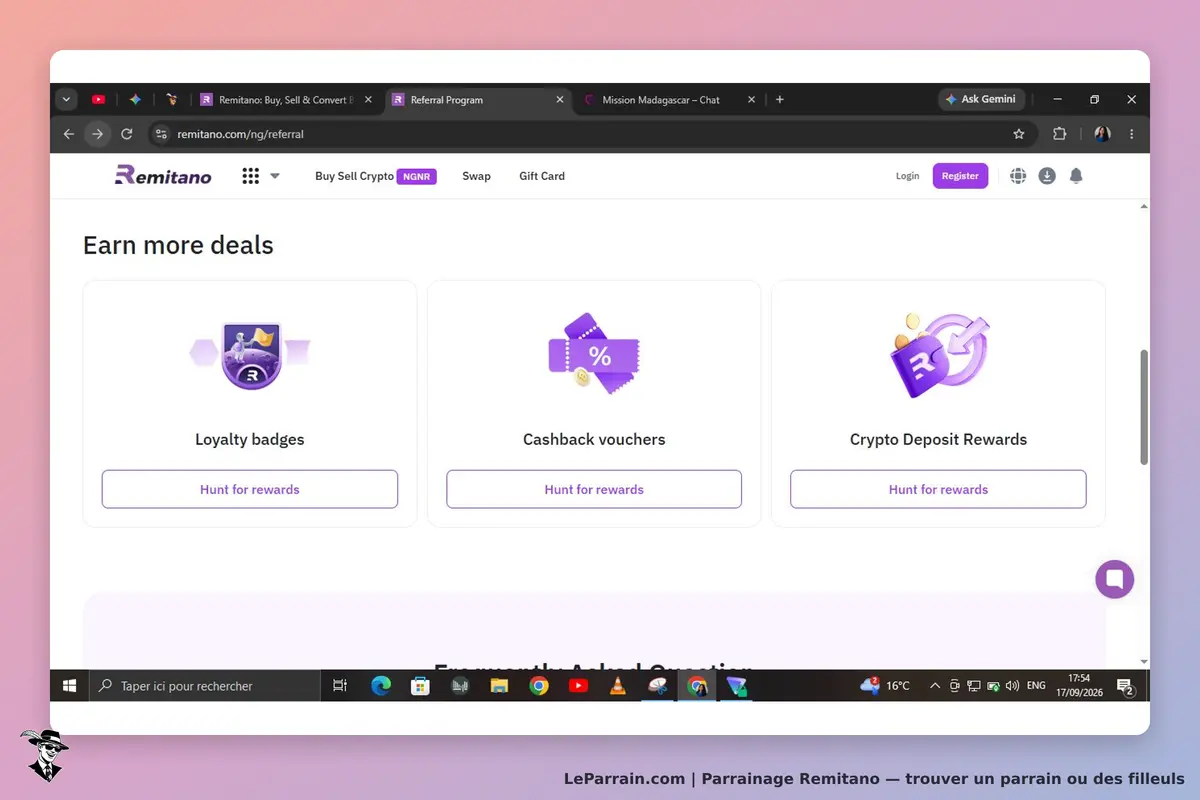The height and width of the screenshot is (800, 1200).
Task: Go to the Swap page
Action: click(x=476, y=176)
